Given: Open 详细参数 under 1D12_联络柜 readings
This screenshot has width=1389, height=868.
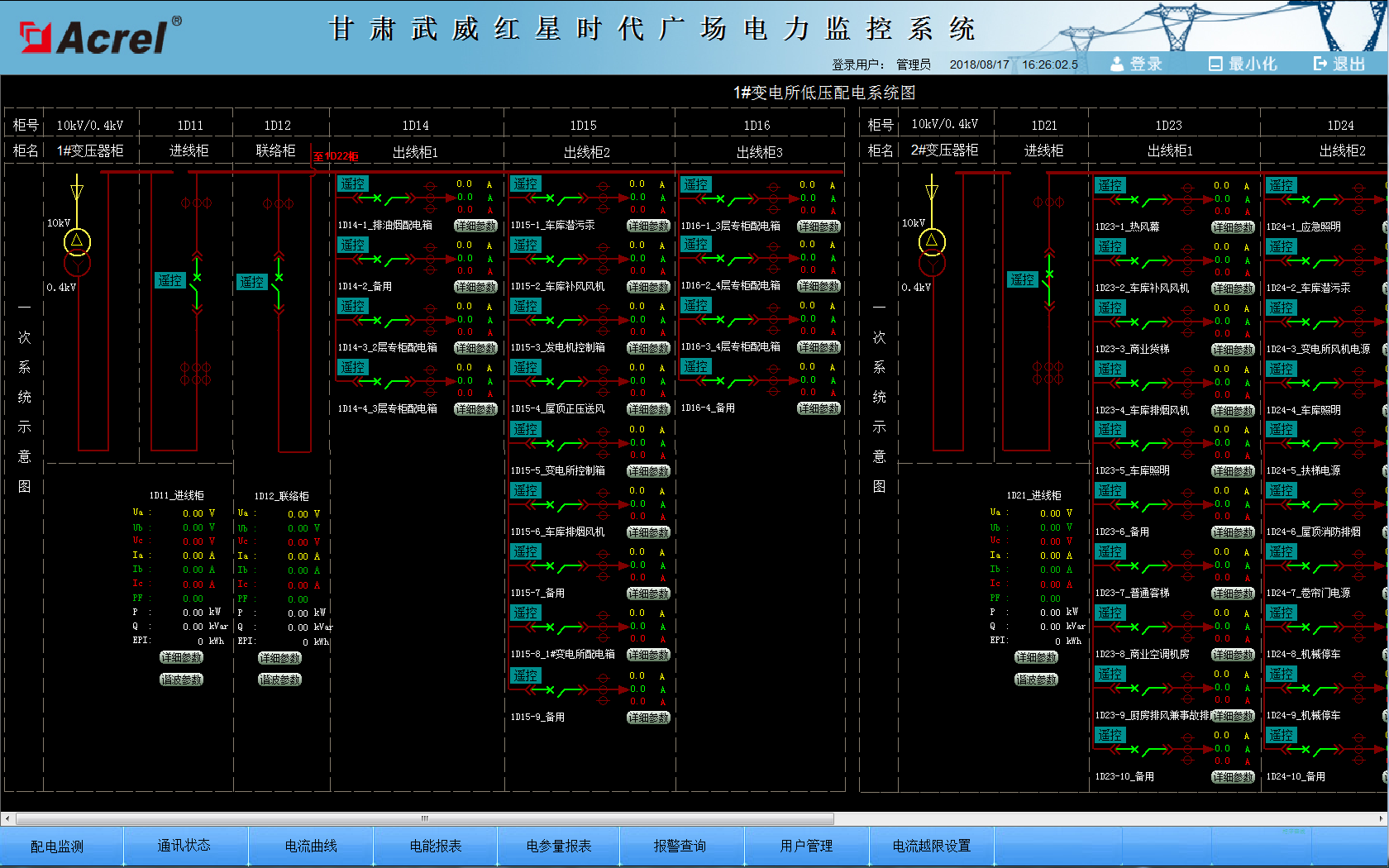Looking at the screenshot, I should click(x=280, y=658).
